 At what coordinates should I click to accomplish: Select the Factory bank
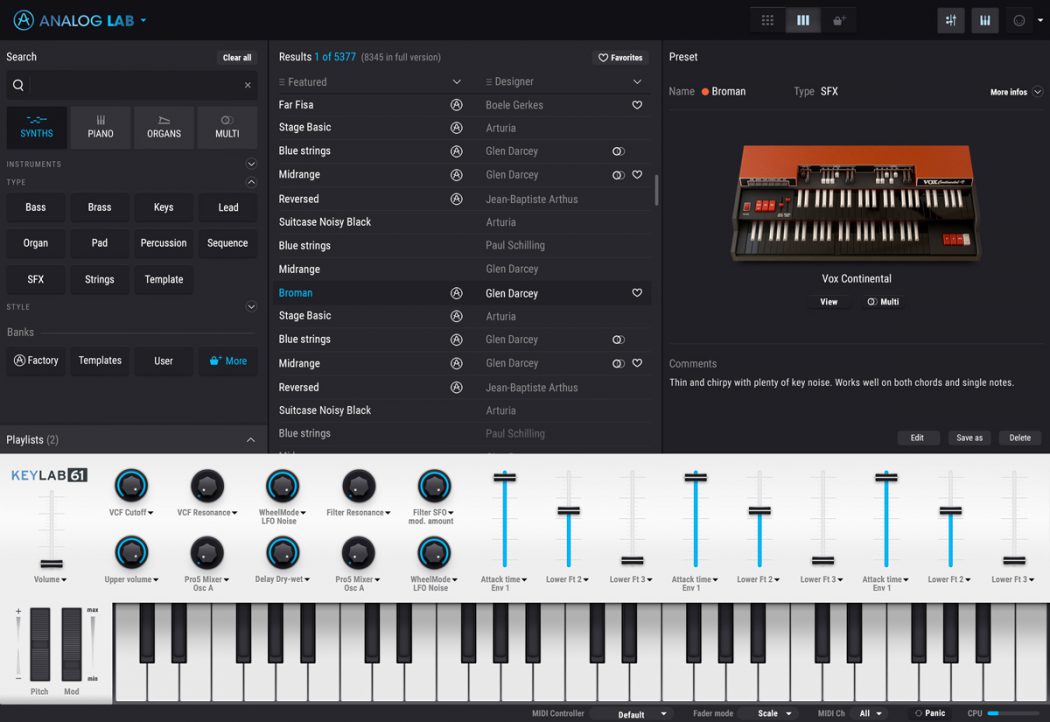36,360
